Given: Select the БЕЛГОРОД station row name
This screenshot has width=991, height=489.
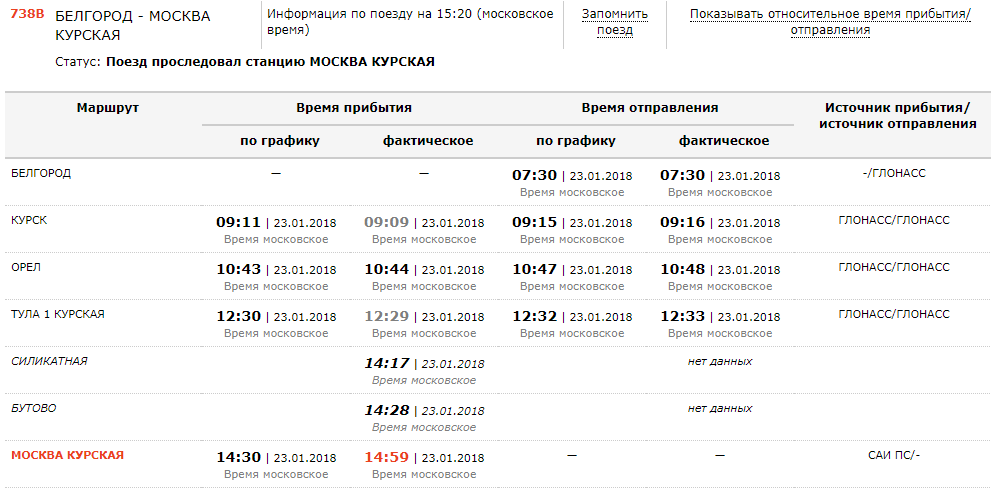Looking at the screenshot, I should pyautogui.click(x=41, y=173).
